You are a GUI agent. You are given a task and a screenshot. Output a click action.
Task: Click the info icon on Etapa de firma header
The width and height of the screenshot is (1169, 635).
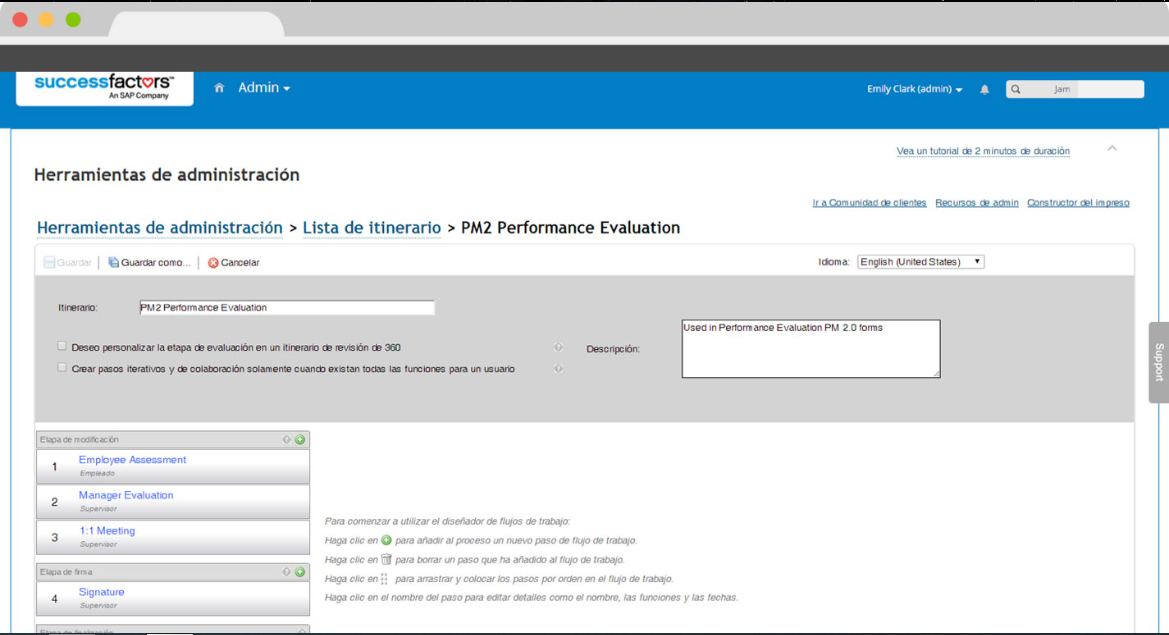287,571
